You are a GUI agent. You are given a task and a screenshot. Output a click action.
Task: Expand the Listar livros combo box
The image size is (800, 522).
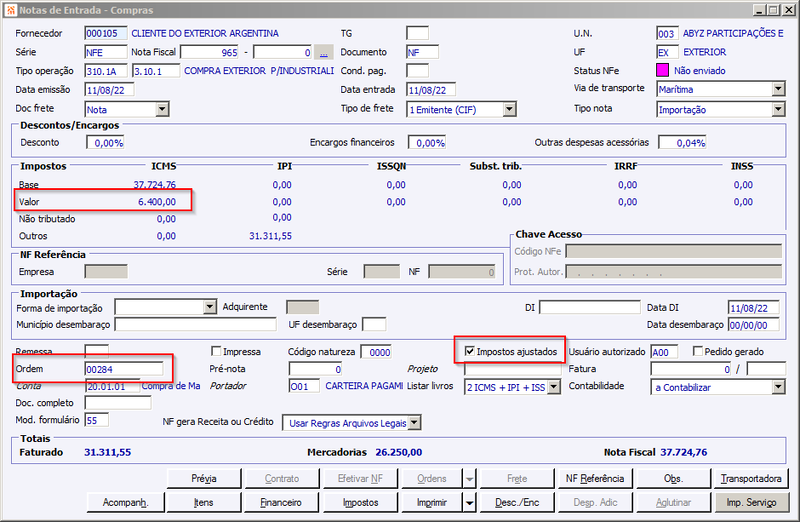point(554,387)
